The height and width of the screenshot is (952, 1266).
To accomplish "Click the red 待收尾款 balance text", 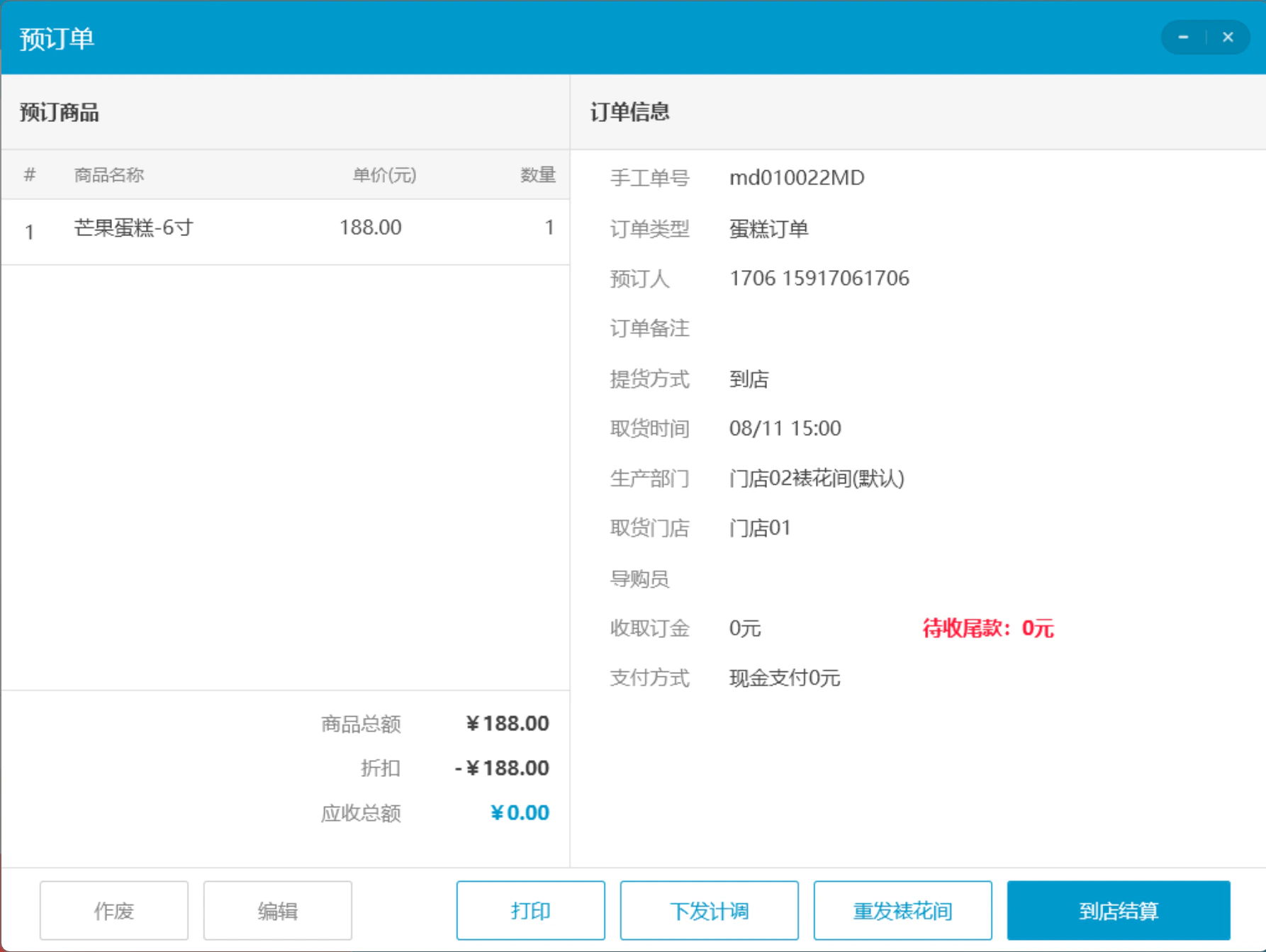I will [x=988, y=628].
